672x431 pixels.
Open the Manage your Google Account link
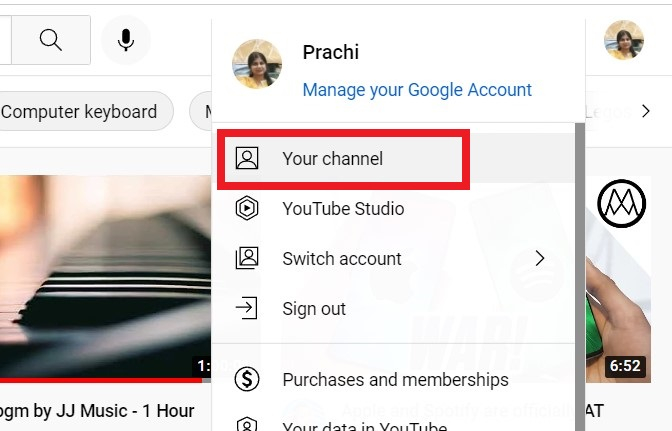pos(417,90)
